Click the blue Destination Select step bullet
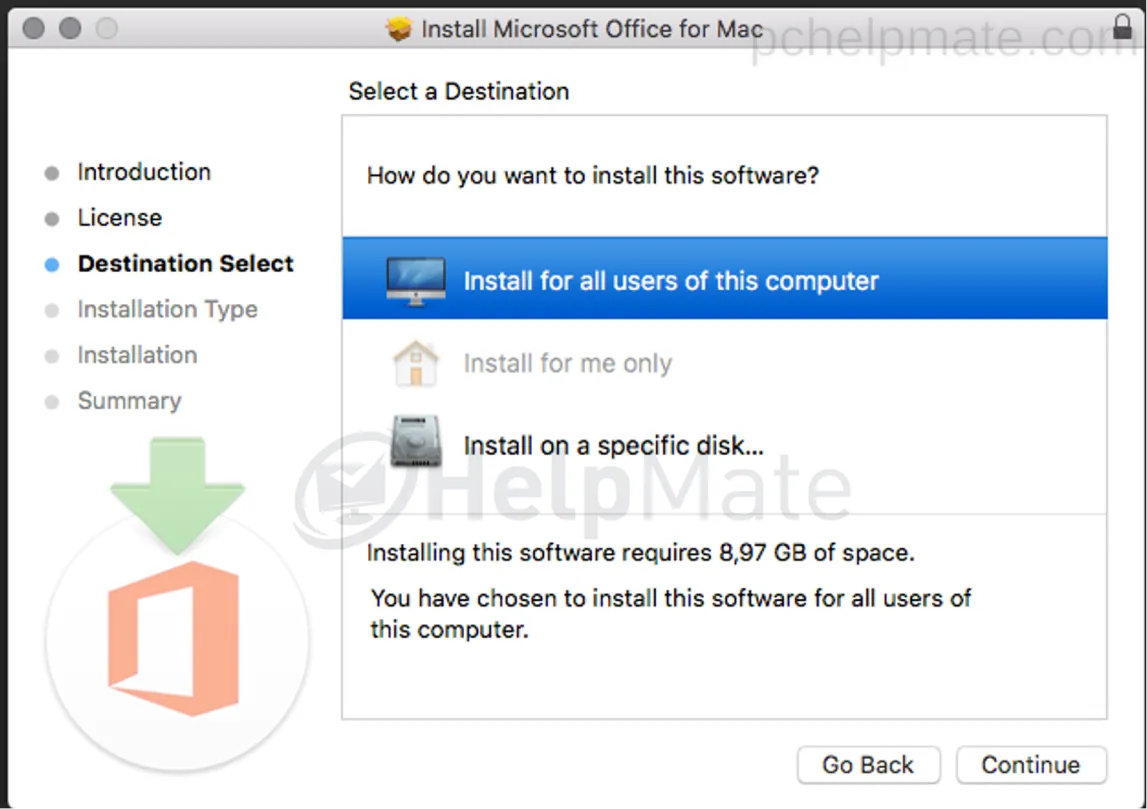1147x809 pixels. pyautogui.click(x=52, y=264)
